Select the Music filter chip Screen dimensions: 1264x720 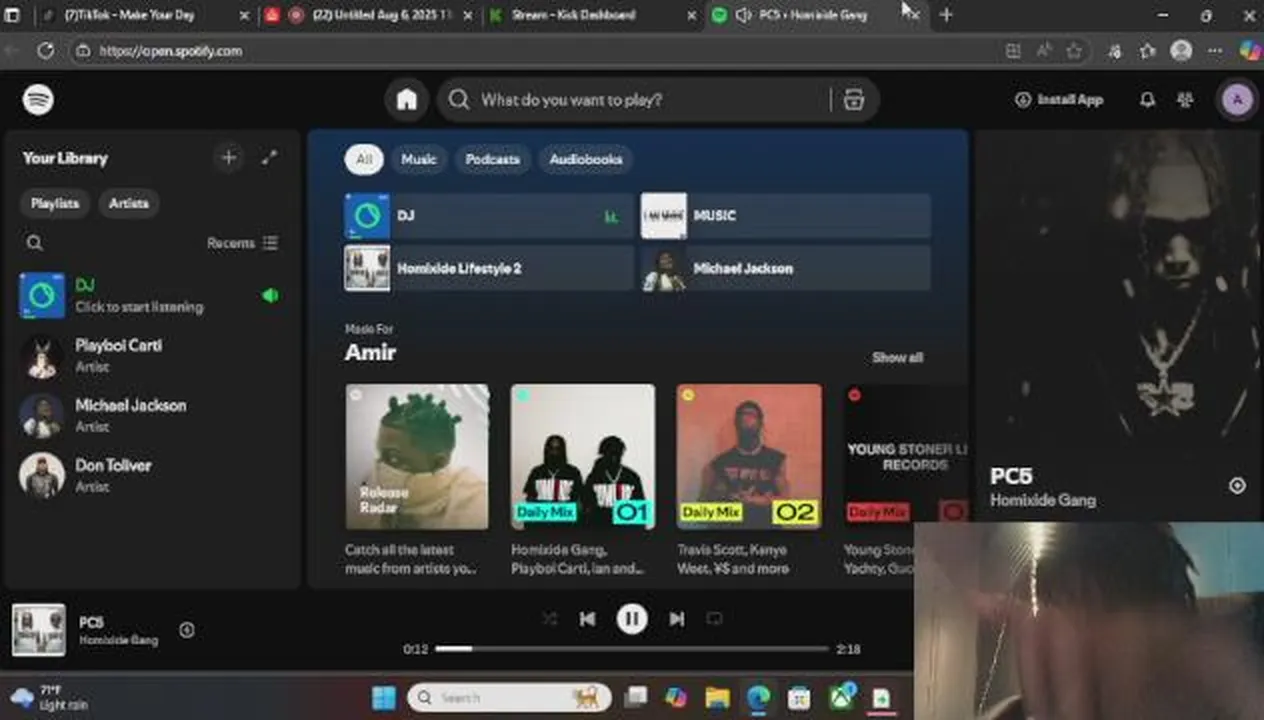coord(419,159)
